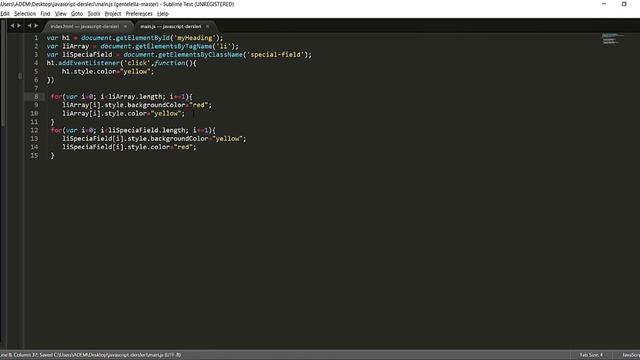Click getElementById on line 1
This screenshot has width=640, height=360.
143,38
